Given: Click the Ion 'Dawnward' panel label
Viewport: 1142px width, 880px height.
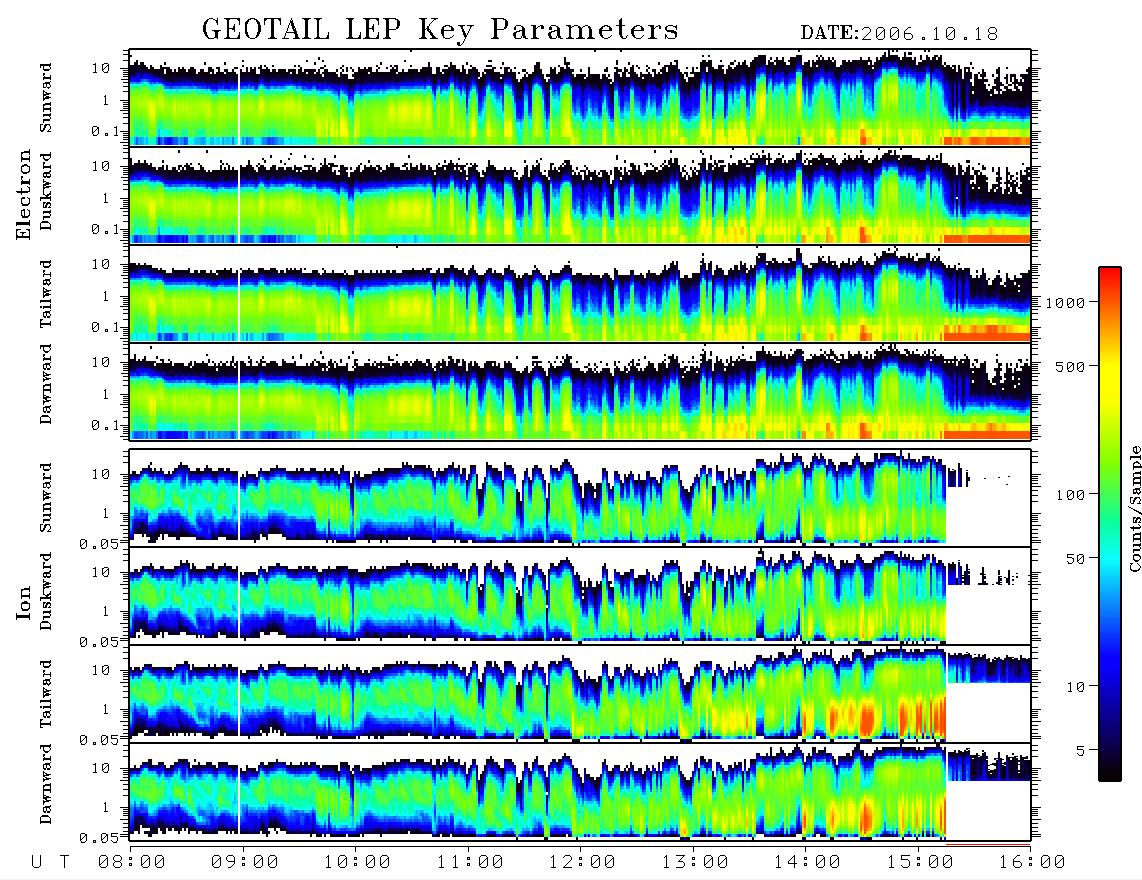Looking at the screenshot, I should click(x=46, y=784).
